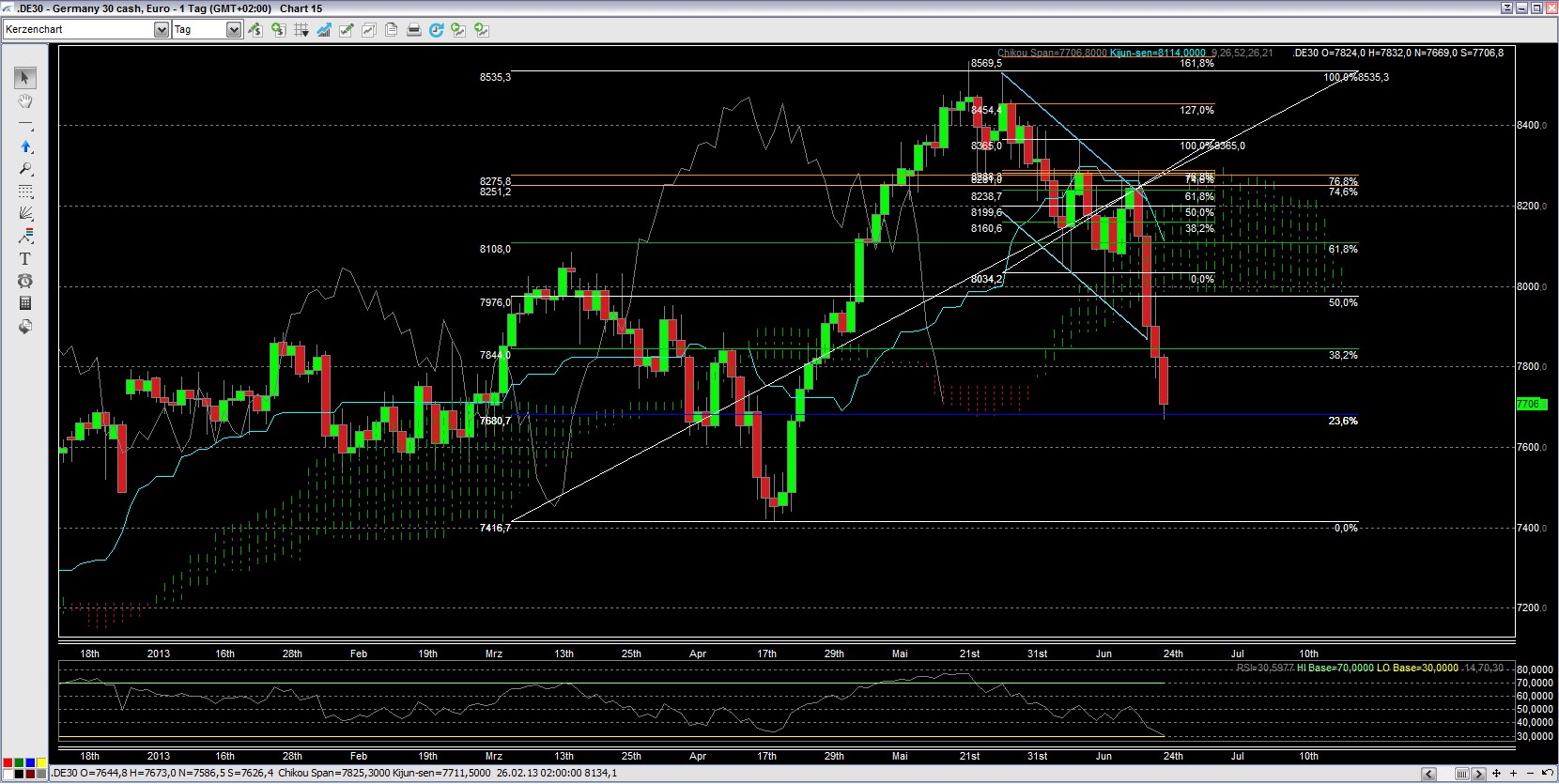Select the magnifying glass zoom tool
The image size is (1559, 784).
(25, 169)
